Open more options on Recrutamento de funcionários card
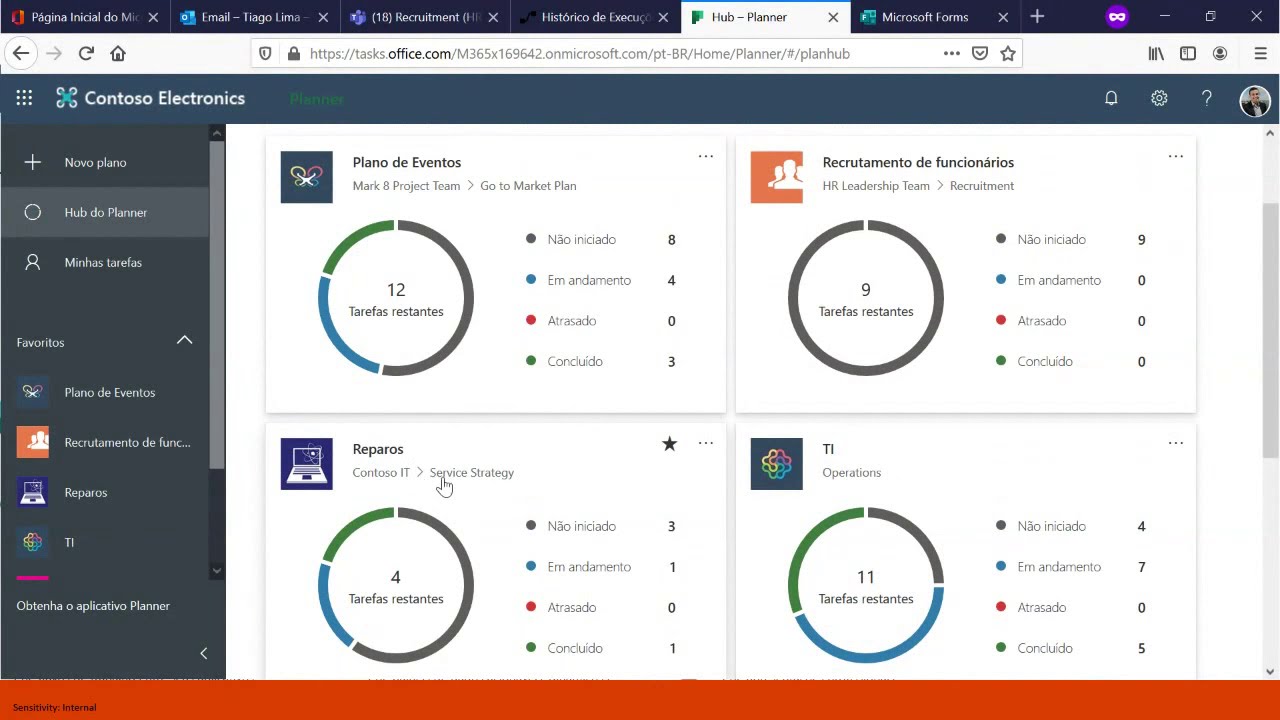Screen dimensions: 1280x720 (1176, 156)
